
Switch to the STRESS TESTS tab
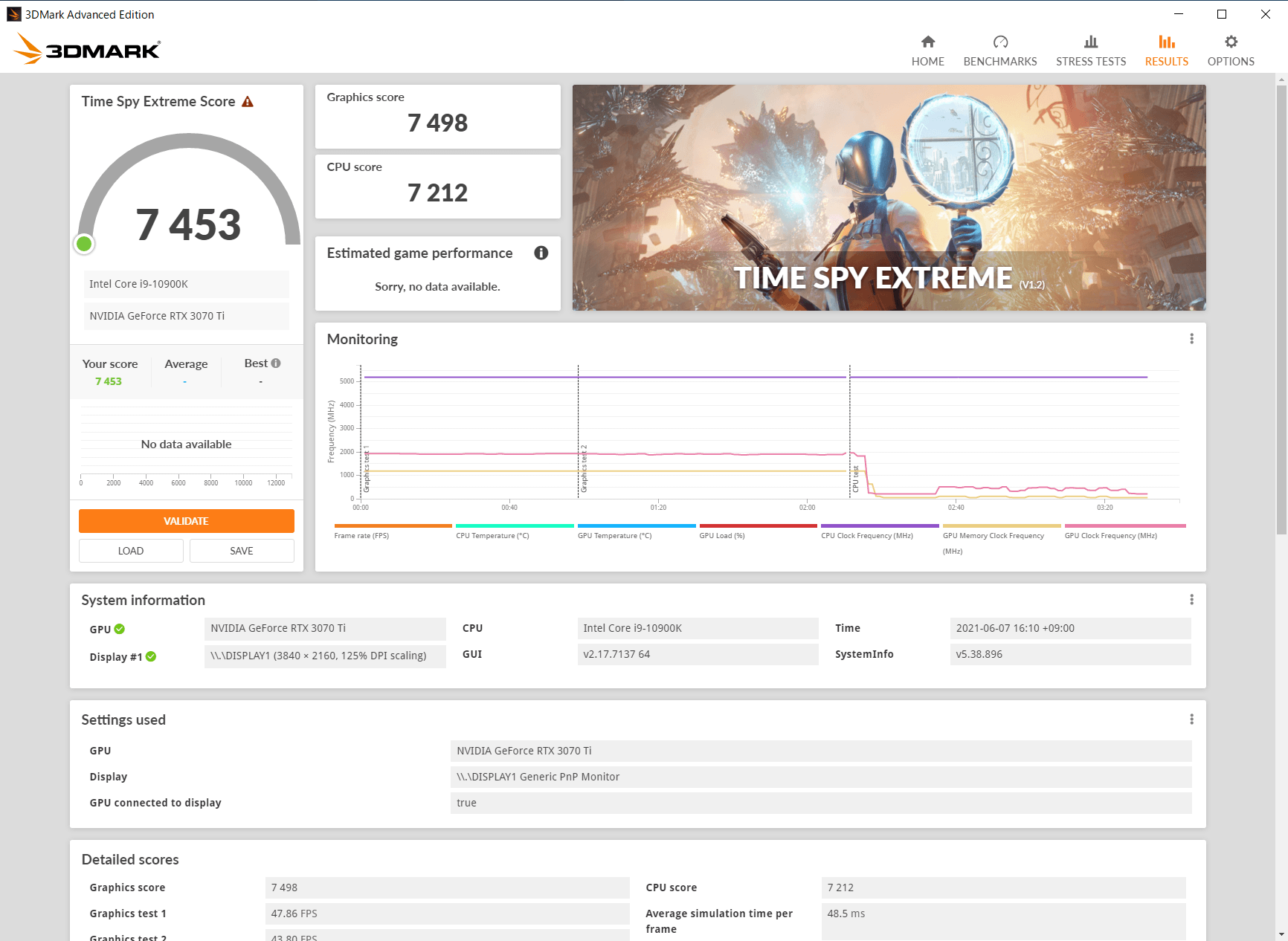(x=1090, y=51)
